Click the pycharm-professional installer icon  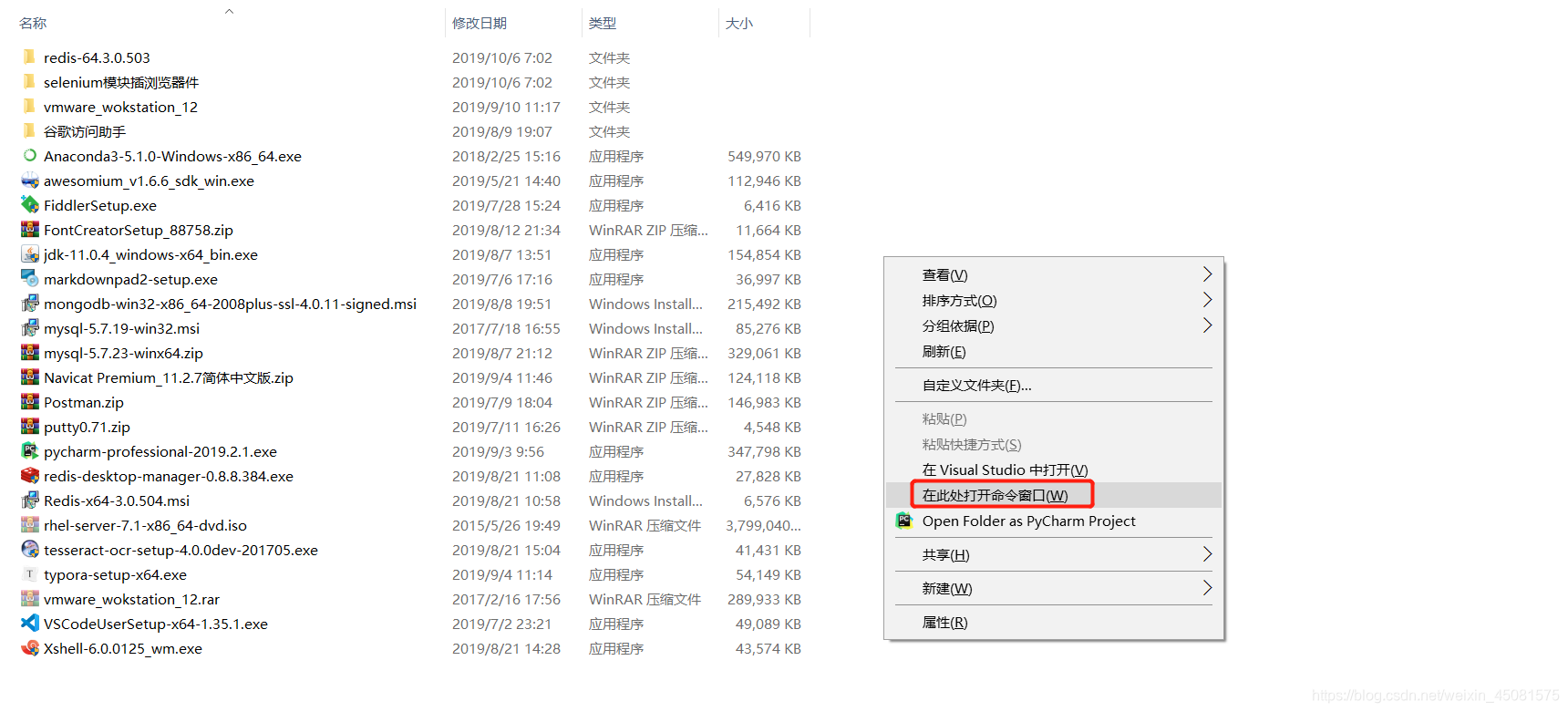pos(30,451)
